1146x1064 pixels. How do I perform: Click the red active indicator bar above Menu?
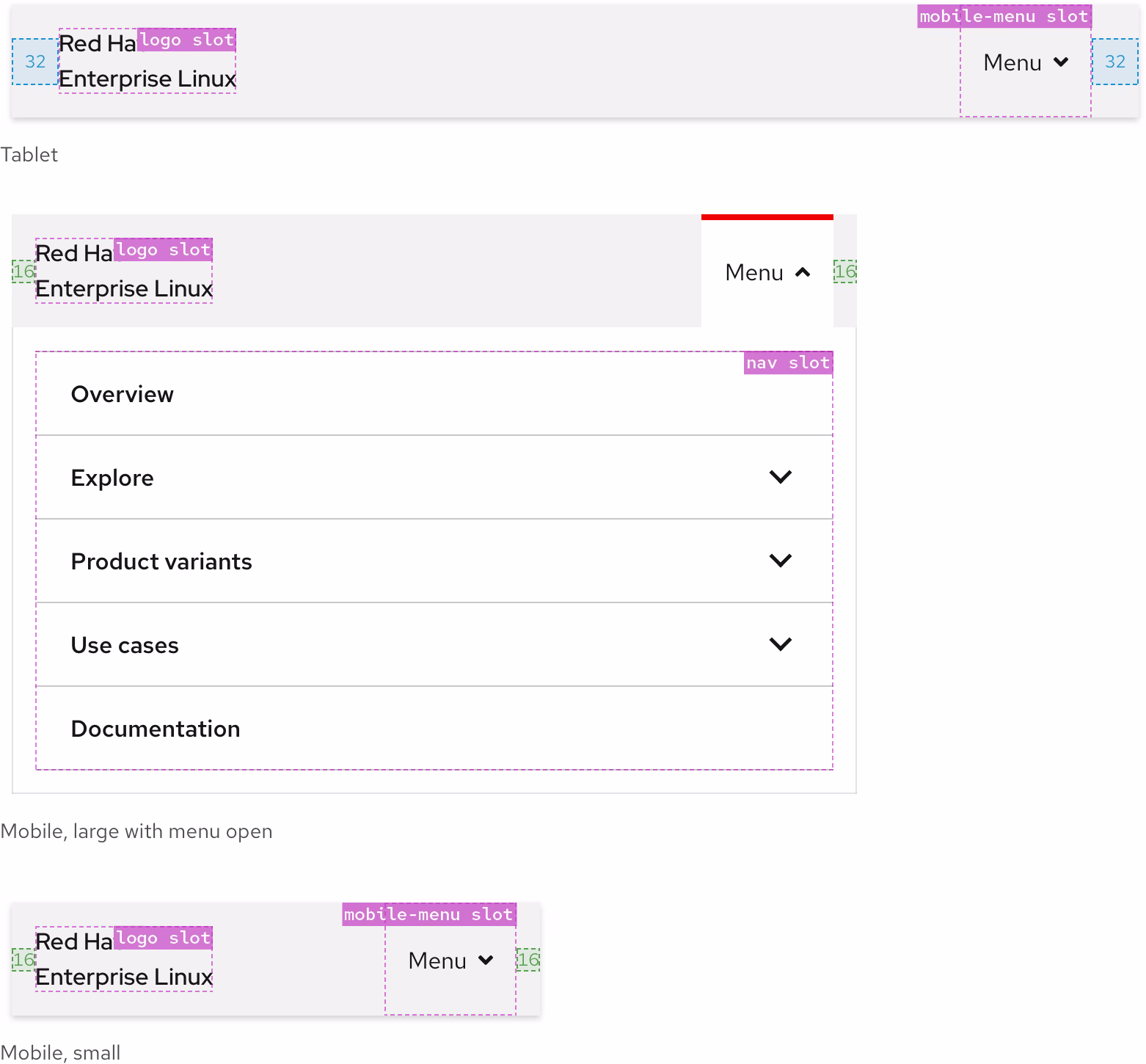[767, 217]
